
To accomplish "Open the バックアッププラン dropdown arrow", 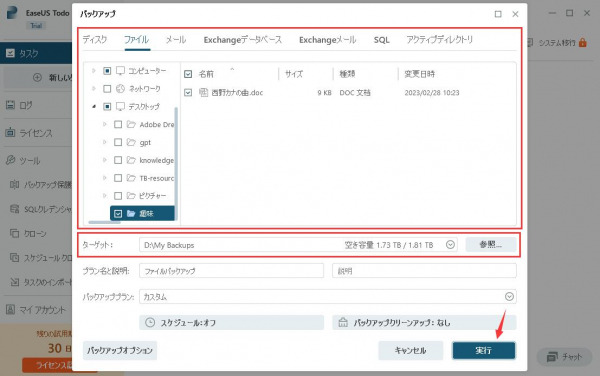I will point(509,296).
